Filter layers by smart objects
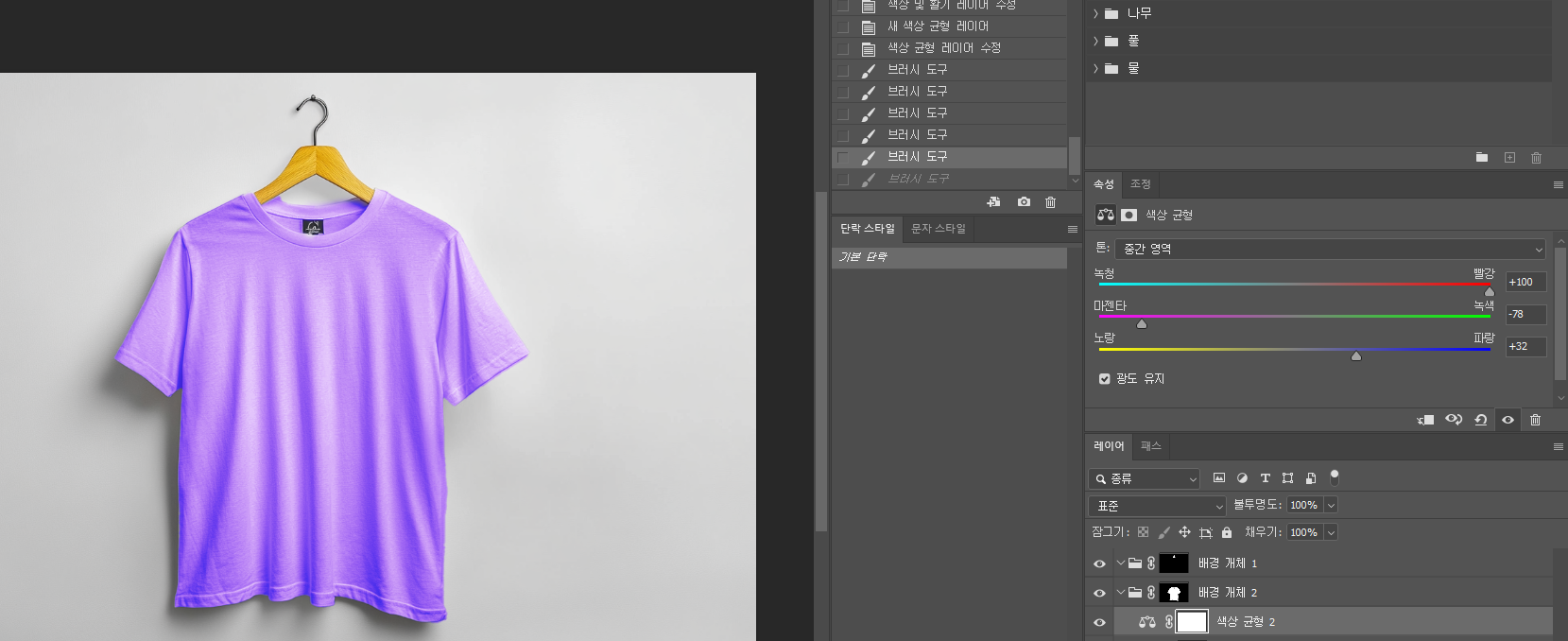The width and height of the screenshot is (1568, 641). (1310, 477)
